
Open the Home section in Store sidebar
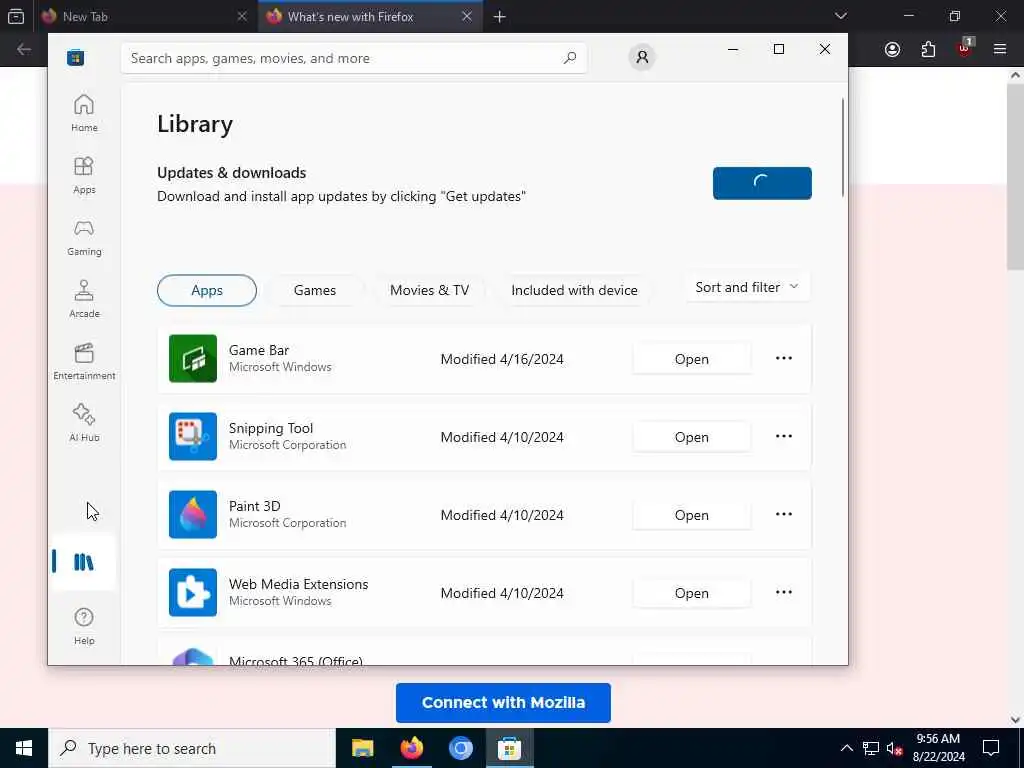84,113
